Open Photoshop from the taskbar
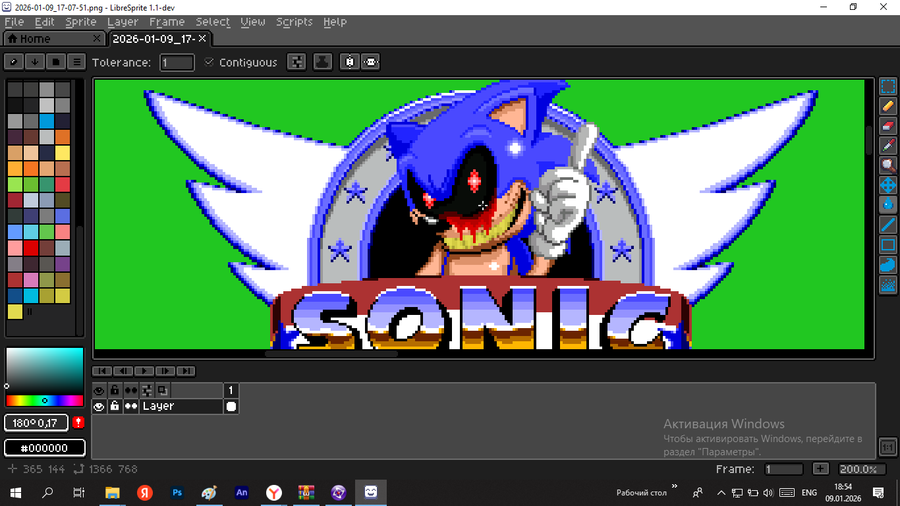This screenshot has width=900, height=506. click(x=177, y=493)
